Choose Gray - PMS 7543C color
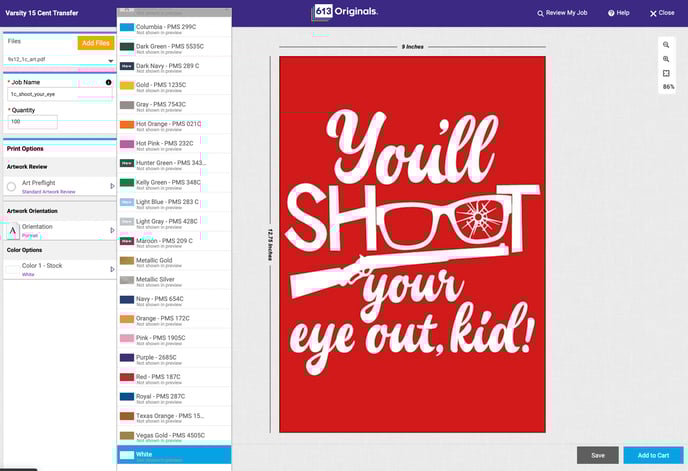Screen dimensions: 688x471 pyautogui.click(x=174, y=105)
